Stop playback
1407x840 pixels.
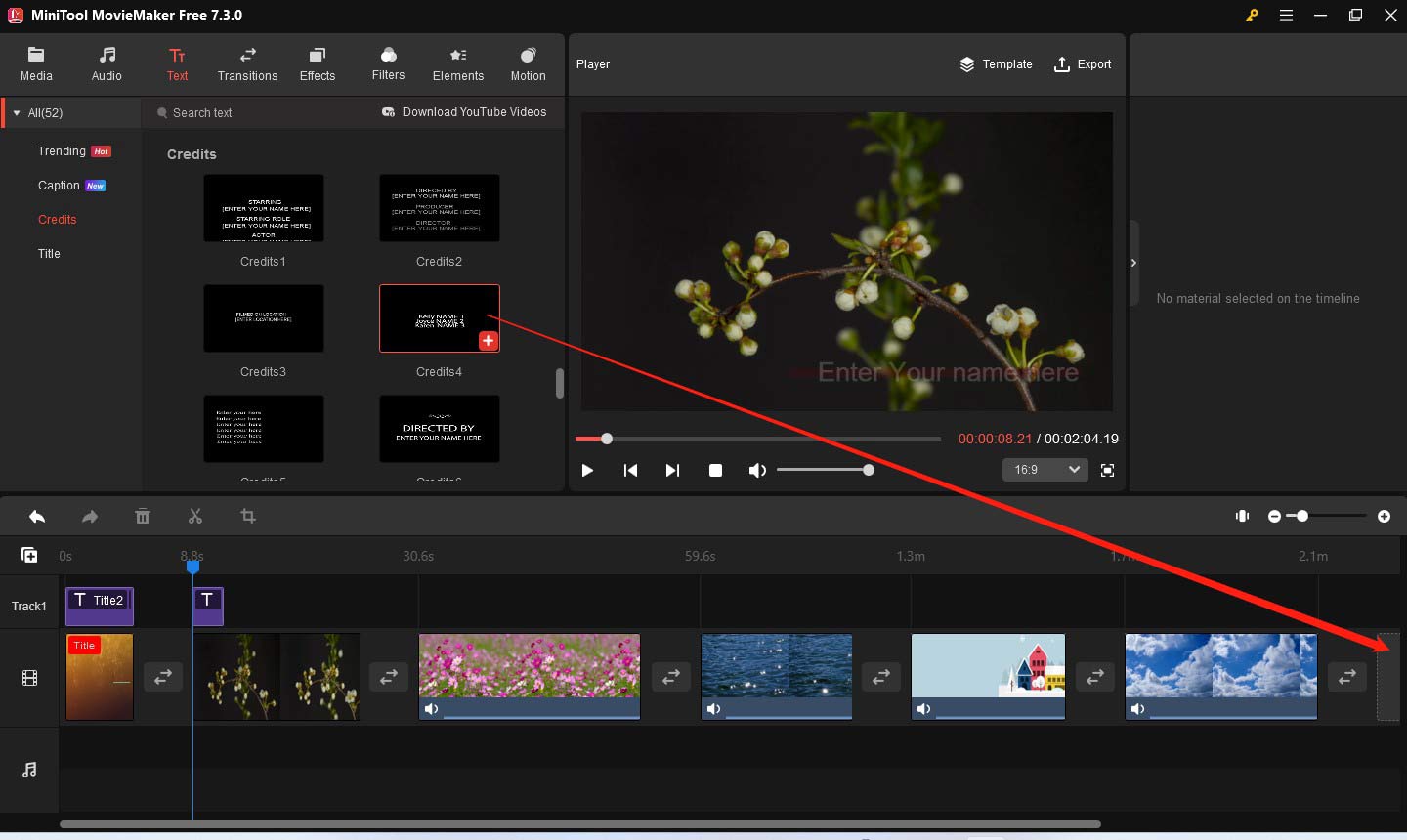click(x=715, y=470)
